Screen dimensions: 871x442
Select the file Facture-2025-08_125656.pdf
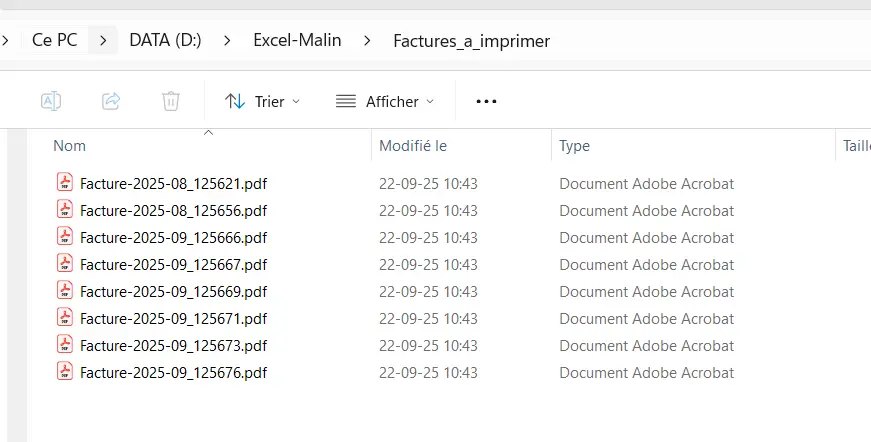(x=173, y=211)
